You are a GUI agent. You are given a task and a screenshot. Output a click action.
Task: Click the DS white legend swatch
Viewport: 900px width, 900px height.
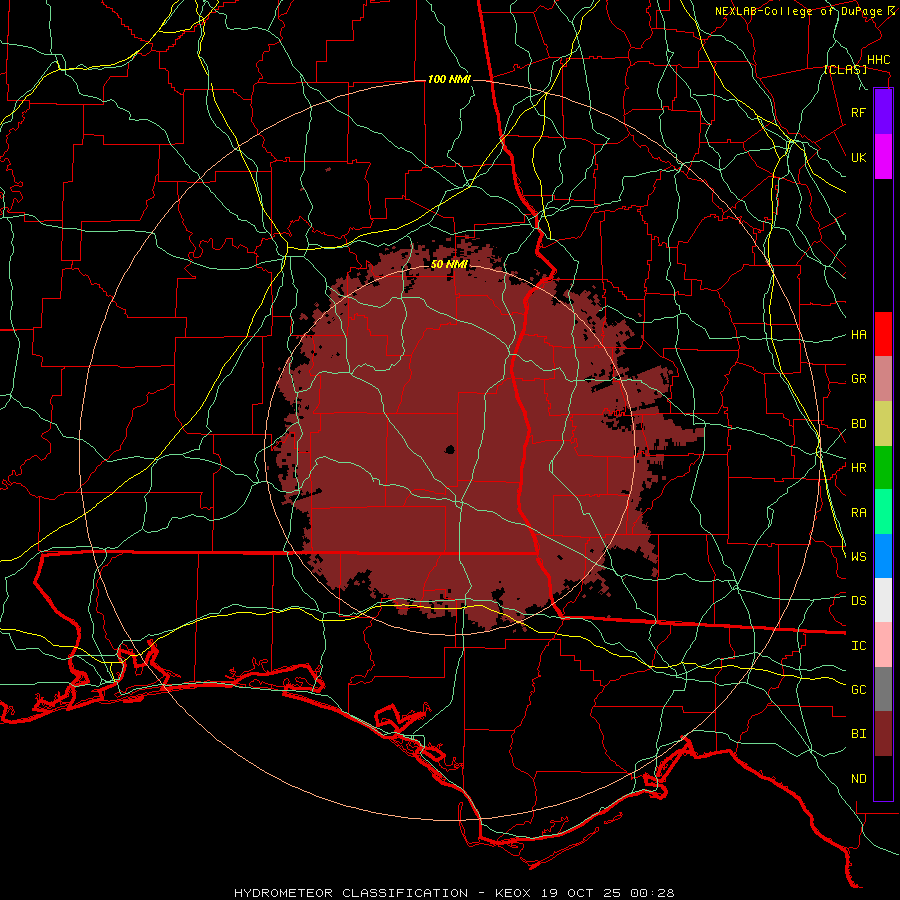(x=883, y=600)
